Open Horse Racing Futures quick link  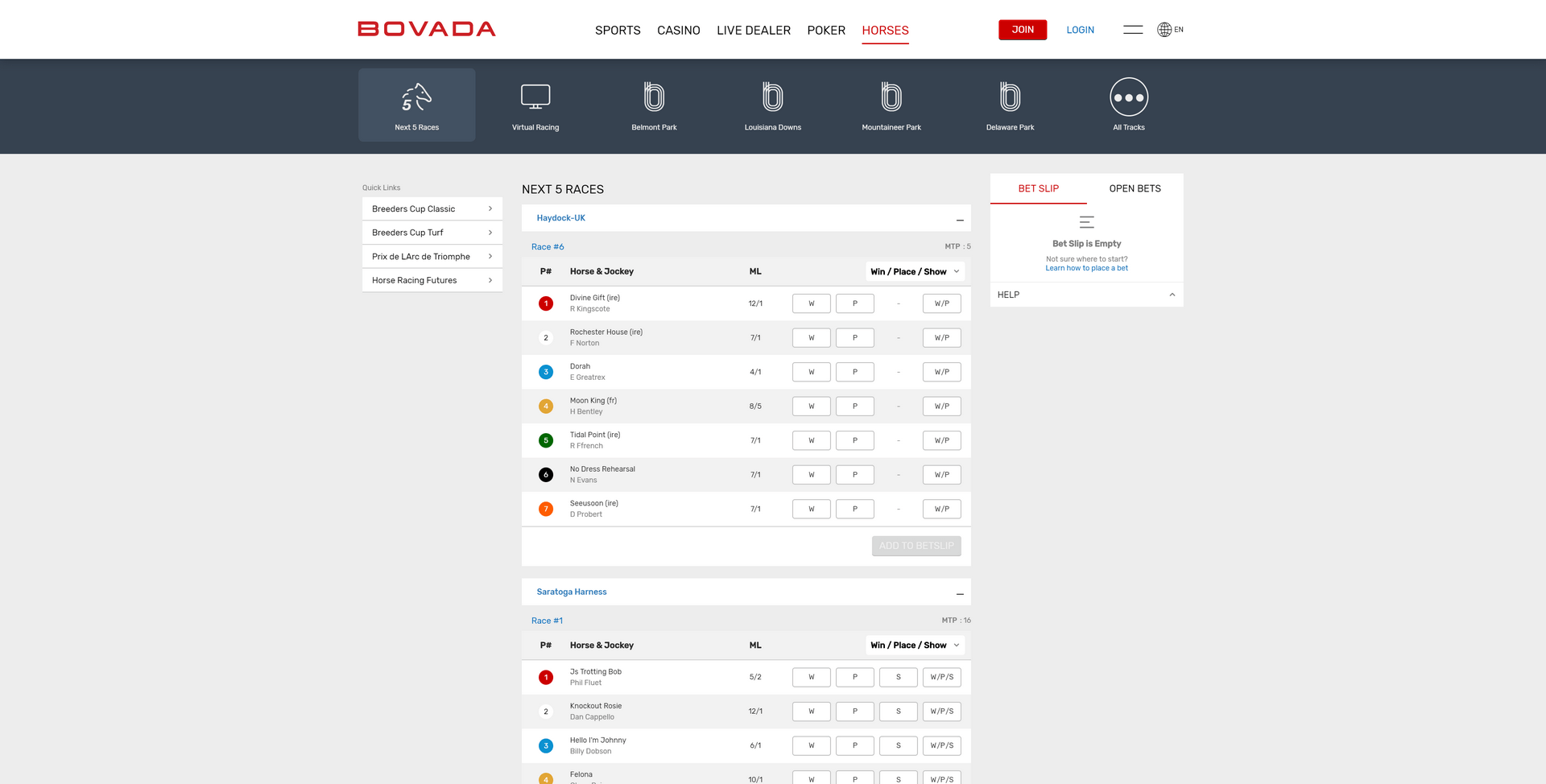[x=432, y=280]
